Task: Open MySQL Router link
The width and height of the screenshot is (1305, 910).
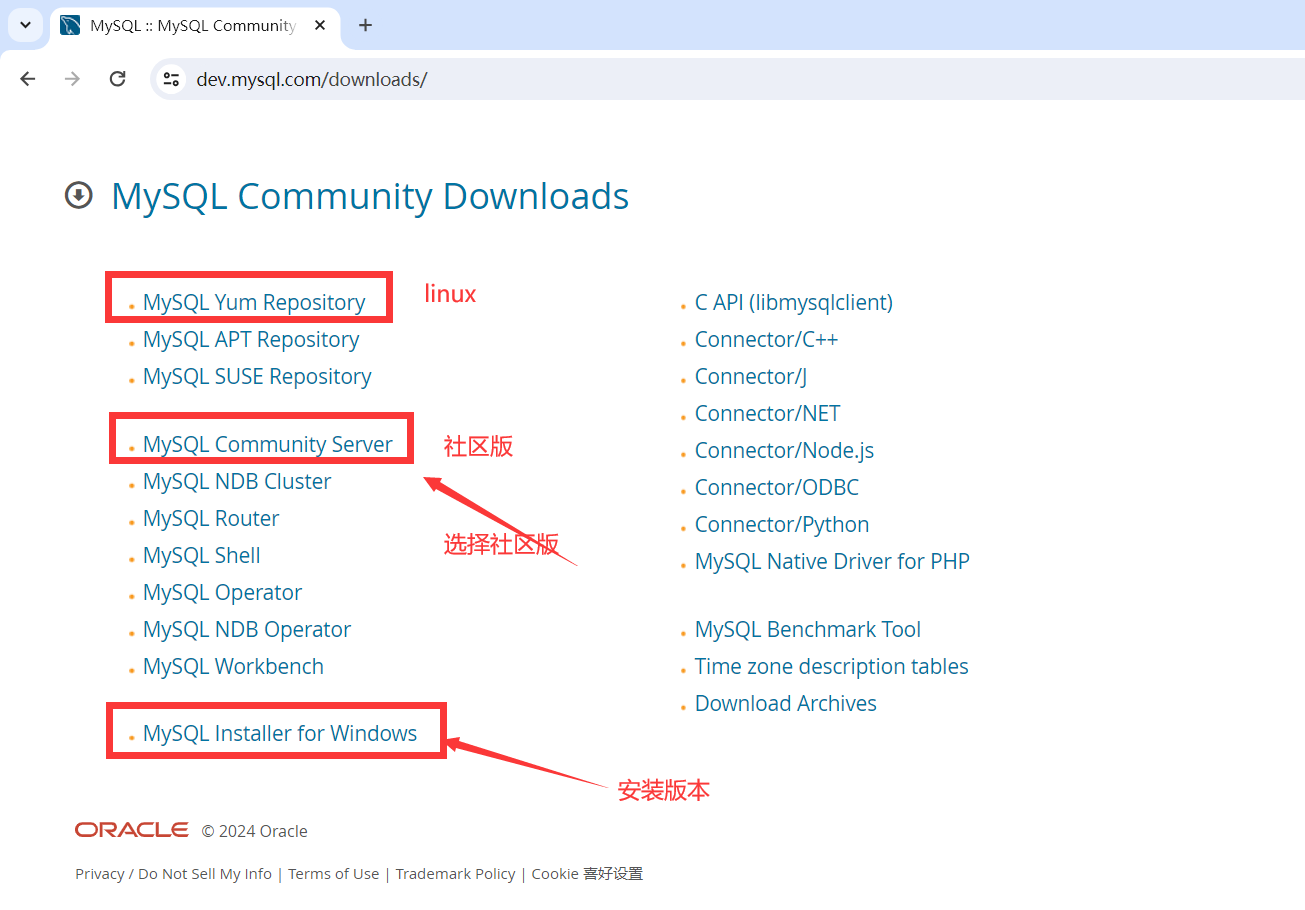Action: coord(211,518)
